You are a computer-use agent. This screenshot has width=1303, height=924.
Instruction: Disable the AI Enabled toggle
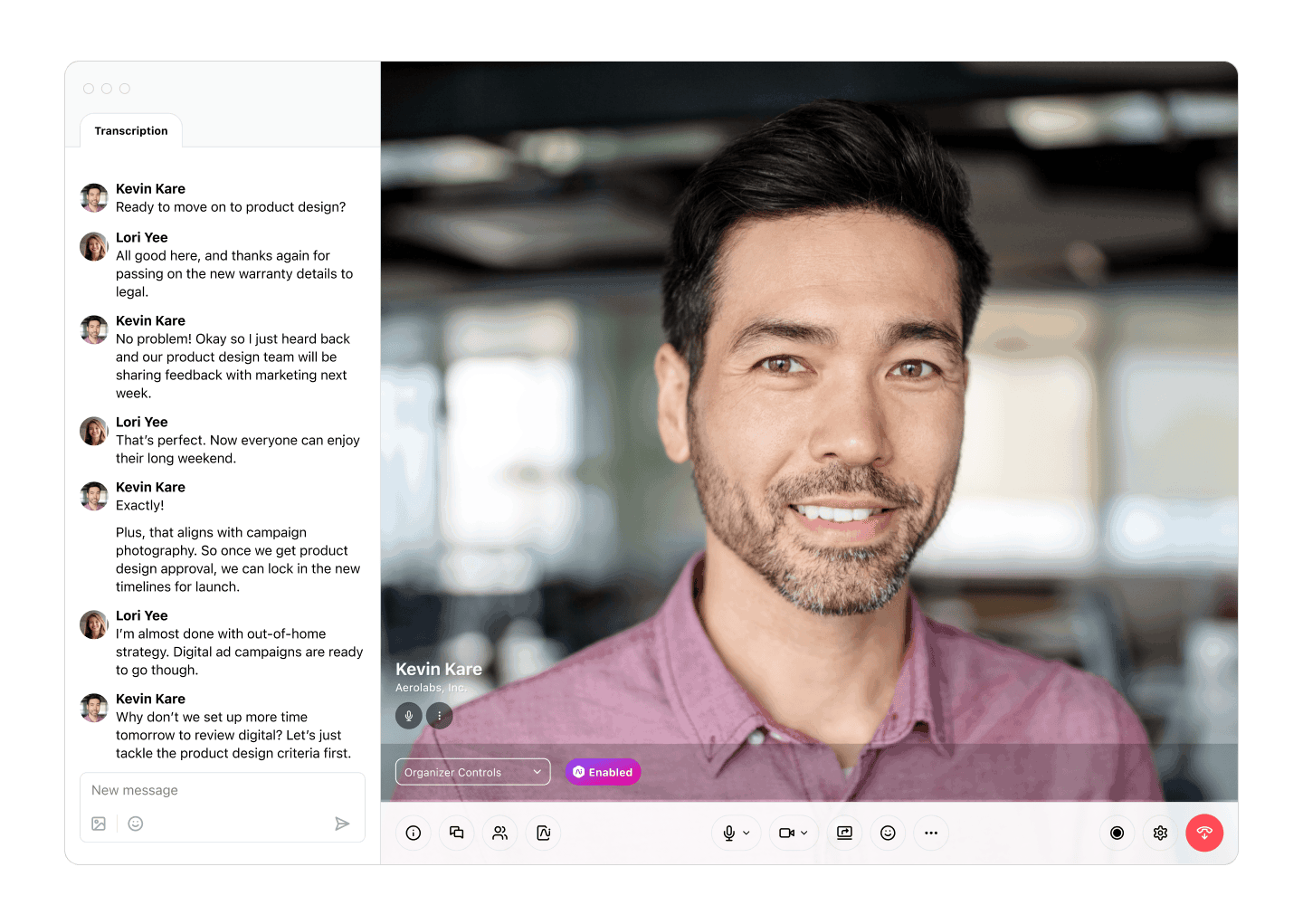[603, 772]
